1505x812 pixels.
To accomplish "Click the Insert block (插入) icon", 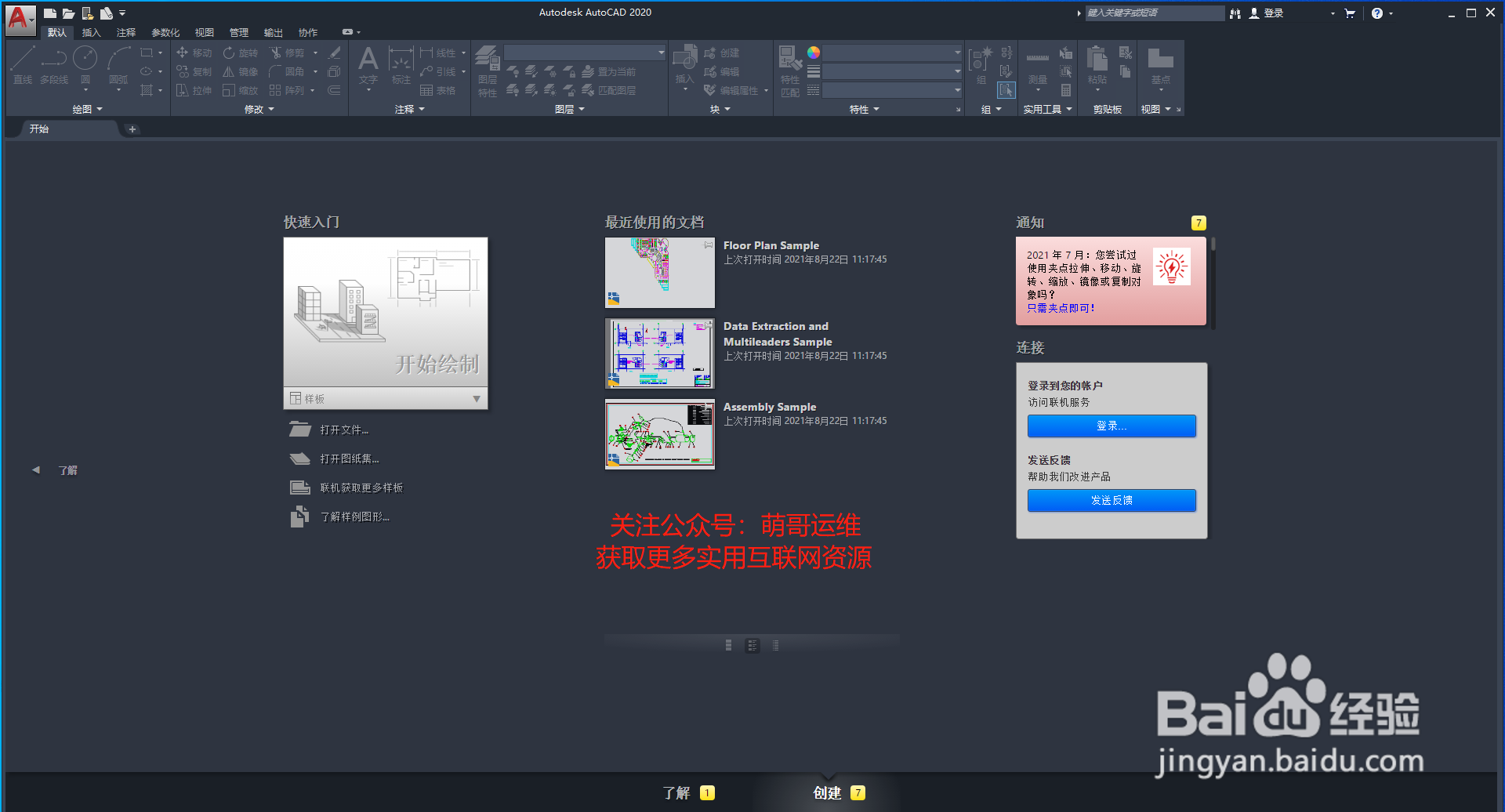I will (685, 64).
